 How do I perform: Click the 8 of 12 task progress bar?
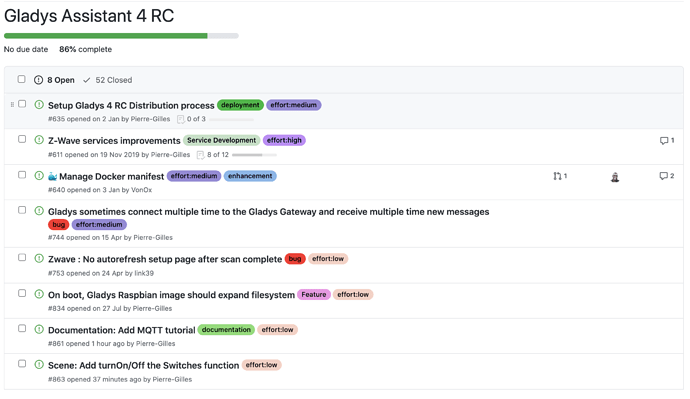(254, 155)
